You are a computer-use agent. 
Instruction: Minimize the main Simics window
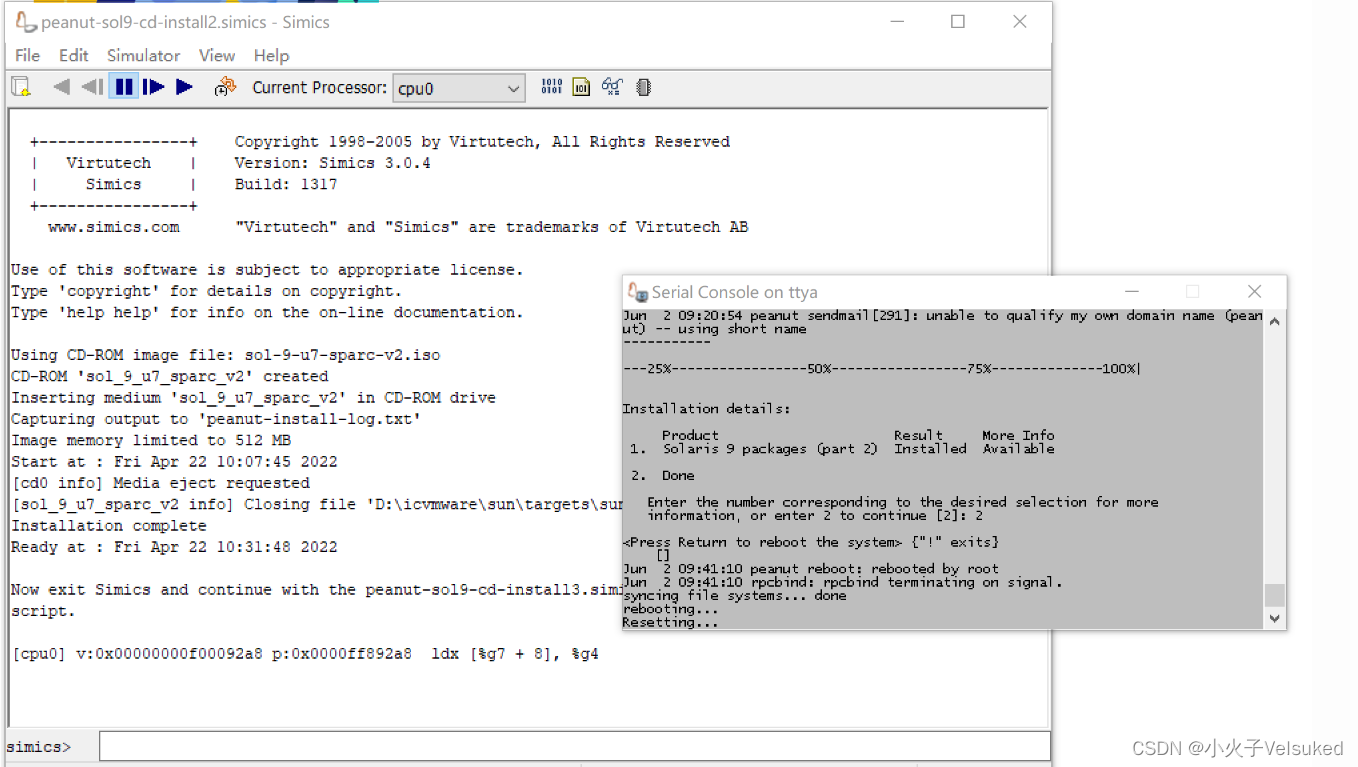point(897,21)
